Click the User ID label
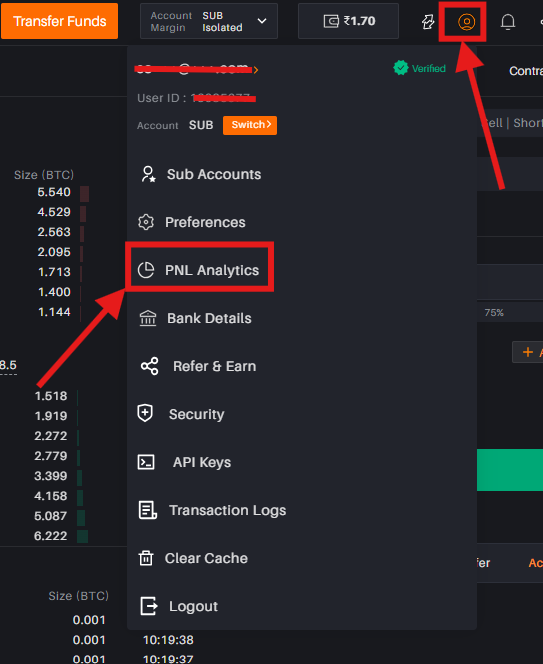This screenshot has width=543, height=664. click(161, 98)
